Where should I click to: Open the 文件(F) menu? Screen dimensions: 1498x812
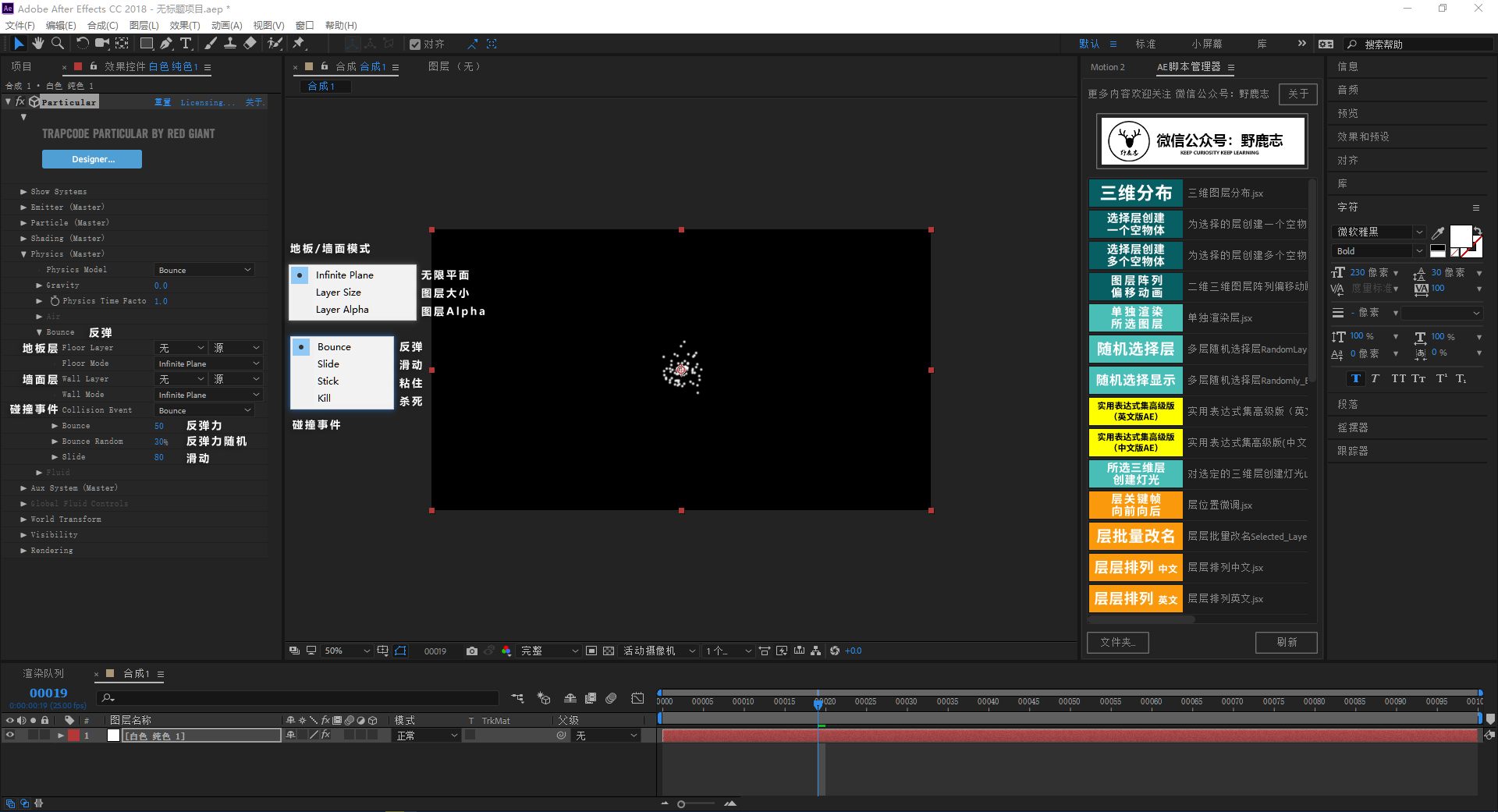[x=20, y=25]
